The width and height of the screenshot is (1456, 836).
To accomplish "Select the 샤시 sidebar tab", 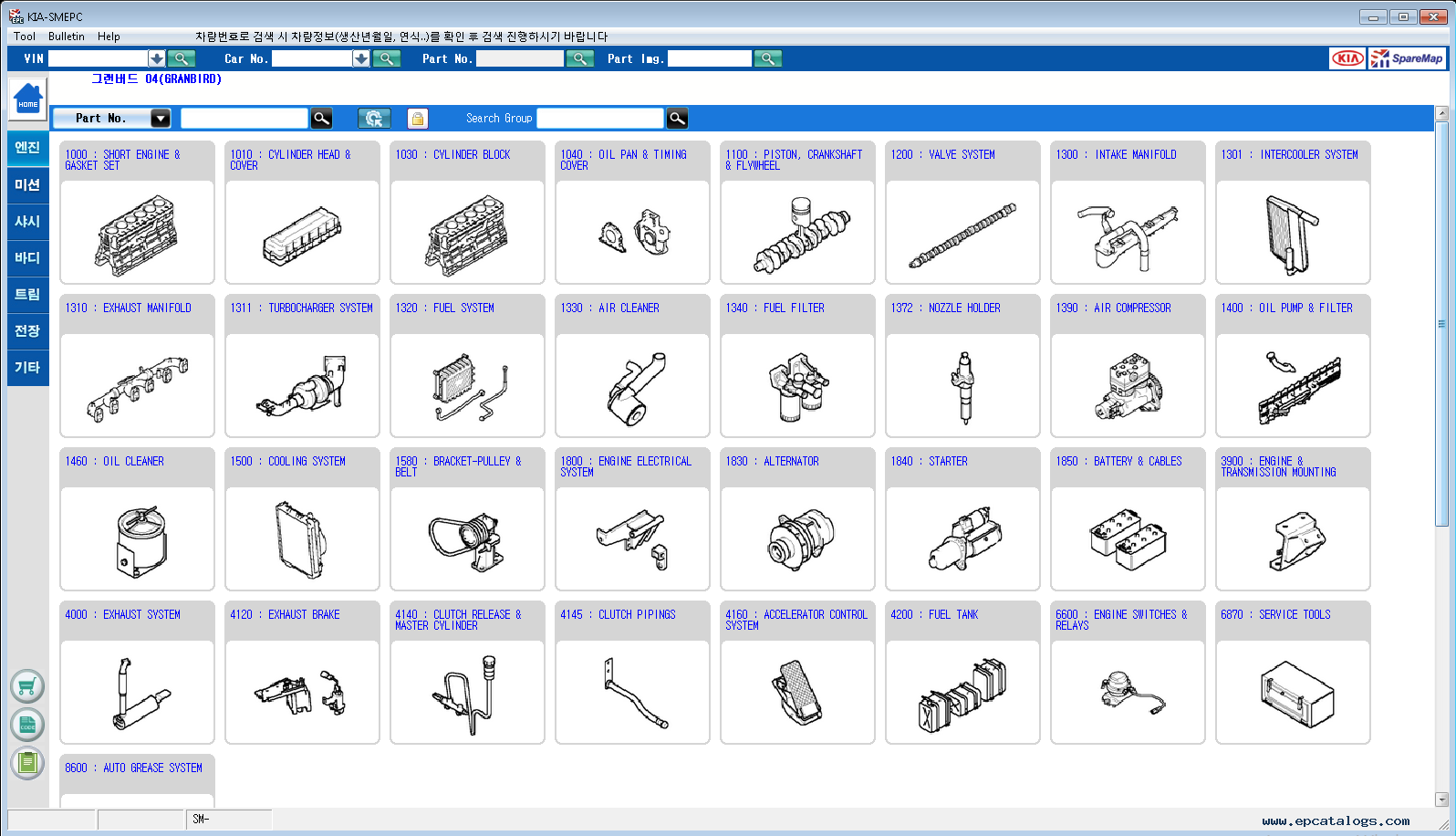I will (27, 221).
